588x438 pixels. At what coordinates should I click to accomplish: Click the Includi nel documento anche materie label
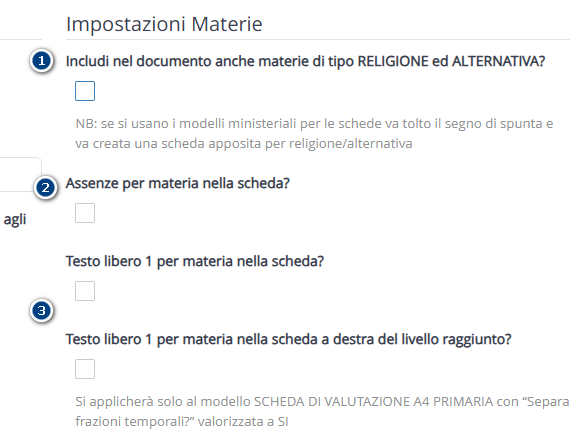(305, 61)
